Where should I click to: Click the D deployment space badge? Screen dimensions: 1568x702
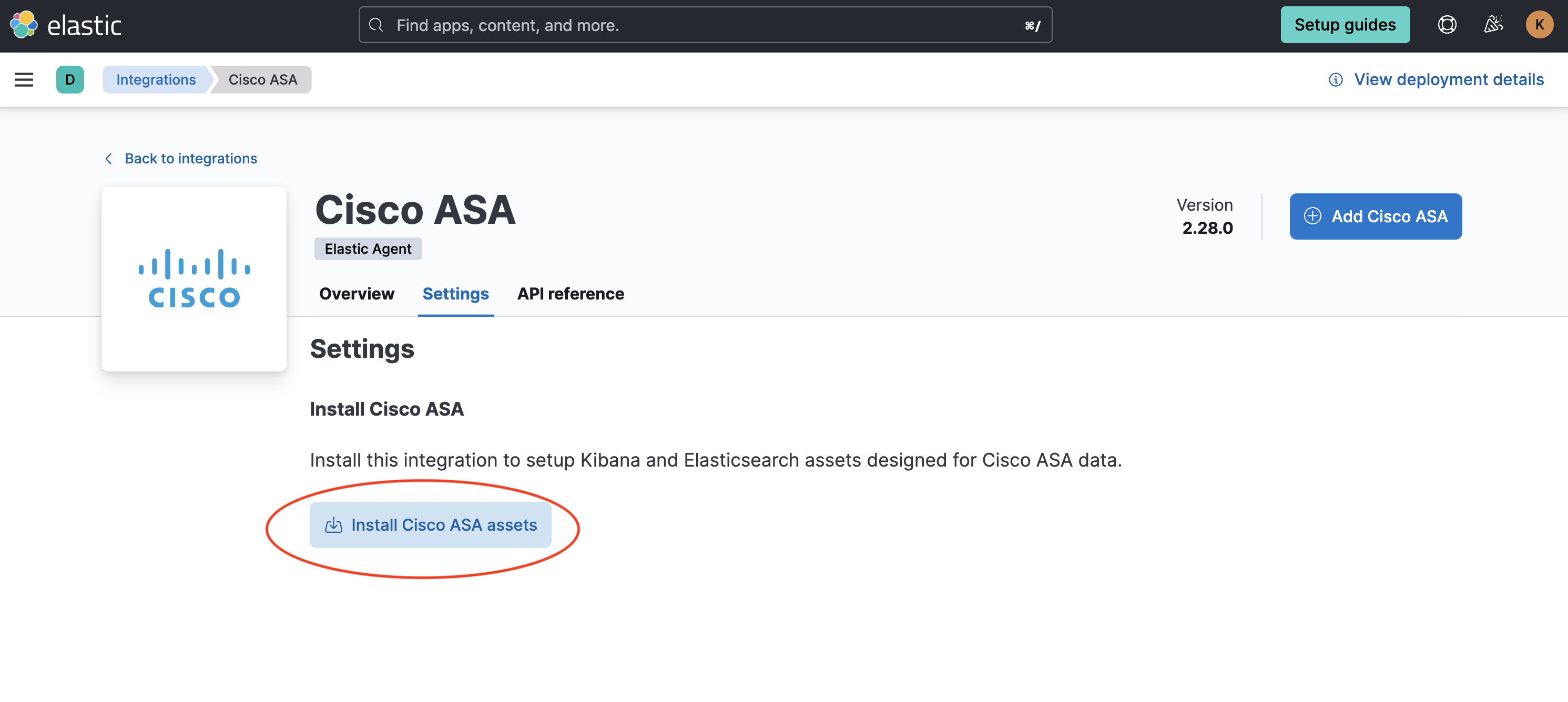click(70, 80)
